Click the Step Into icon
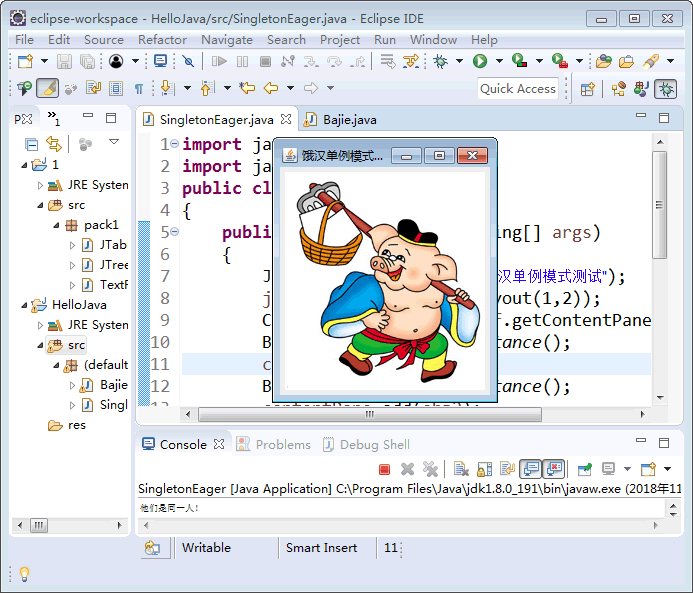The image size is (693, 593). pyautogui.click(x=311, y=61)
